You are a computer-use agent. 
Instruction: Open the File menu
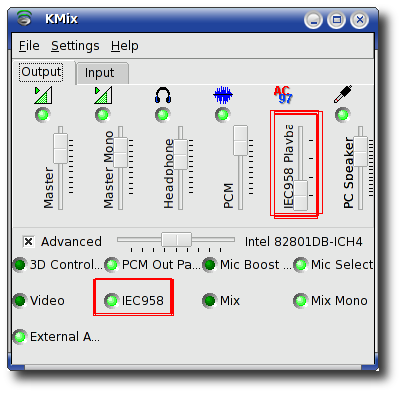[x=29, y=46]
